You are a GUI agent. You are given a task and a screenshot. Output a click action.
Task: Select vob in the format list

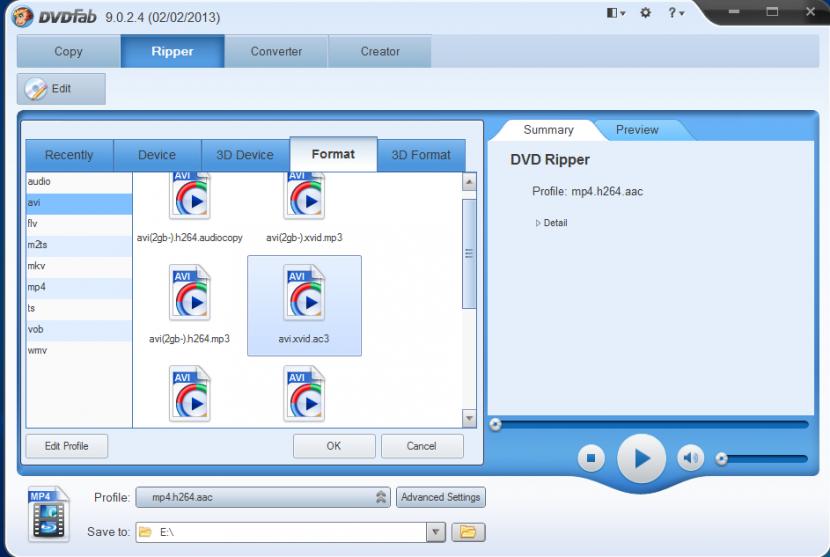coord(79,329)
